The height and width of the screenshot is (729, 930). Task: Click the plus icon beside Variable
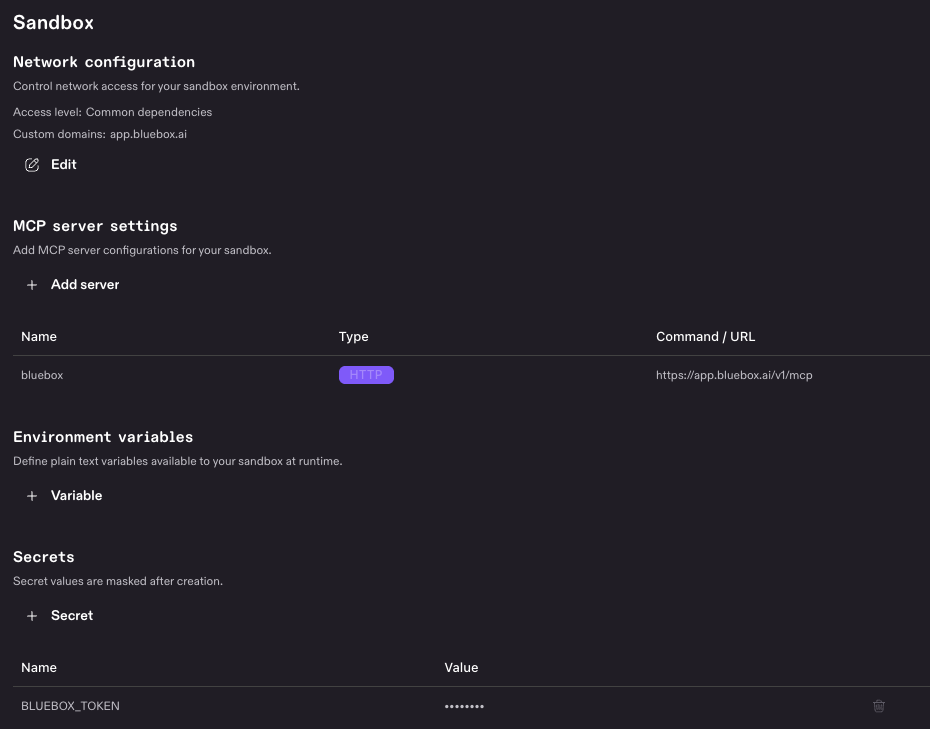click(x=32, y=496)
